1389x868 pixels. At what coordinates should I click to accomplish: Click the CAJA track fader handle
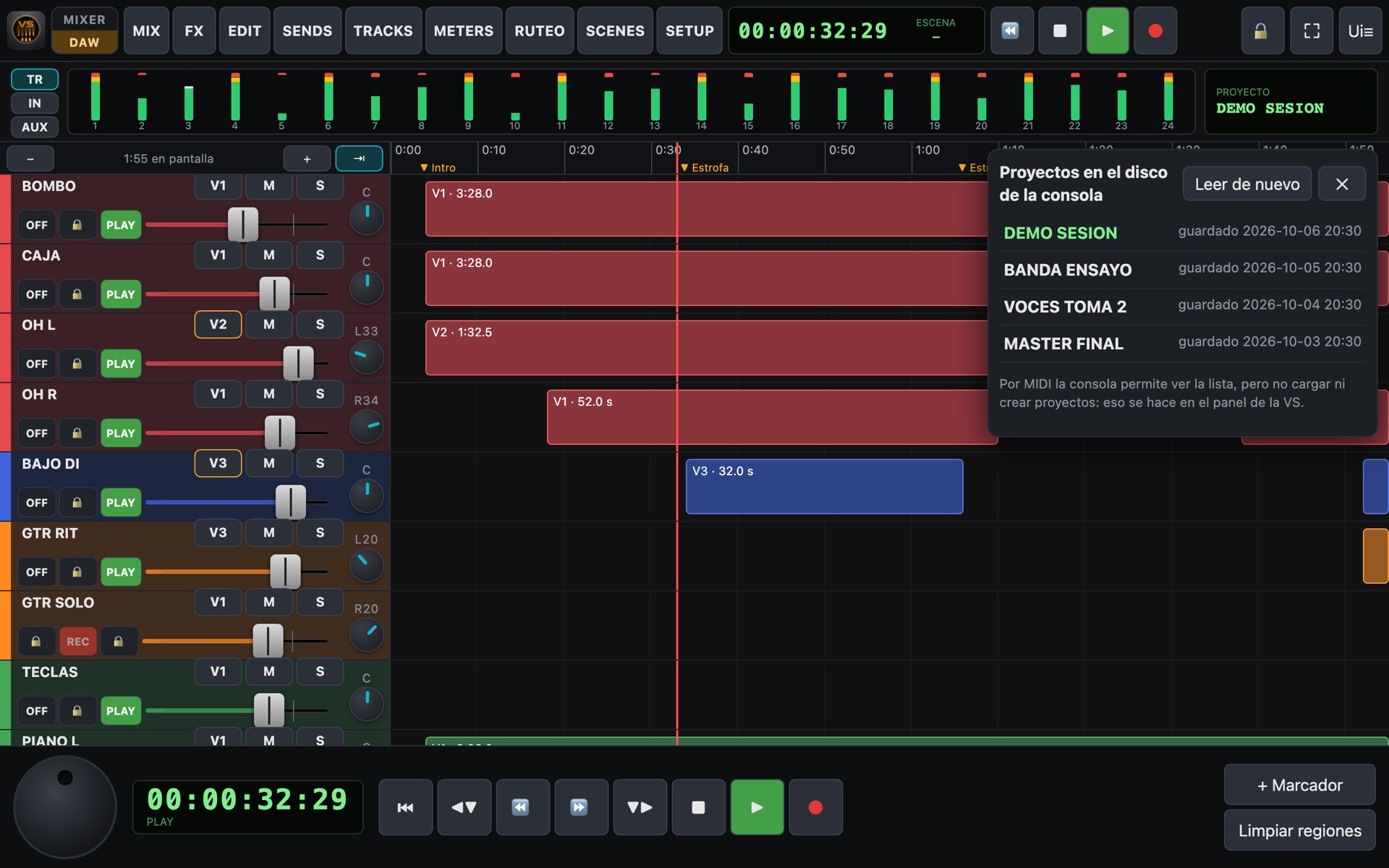pos(275,294)
